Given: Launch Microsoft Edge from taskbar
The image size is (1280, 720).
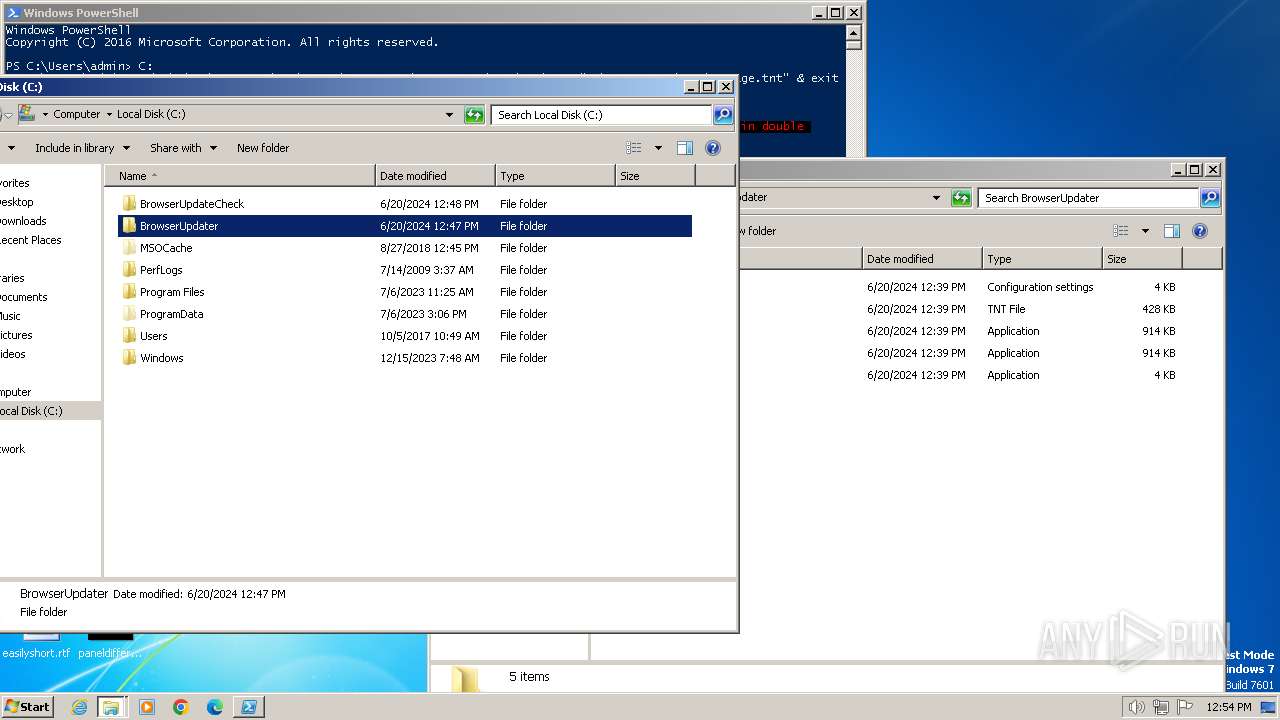Looking at the screenshot, I should click(215, 707).
